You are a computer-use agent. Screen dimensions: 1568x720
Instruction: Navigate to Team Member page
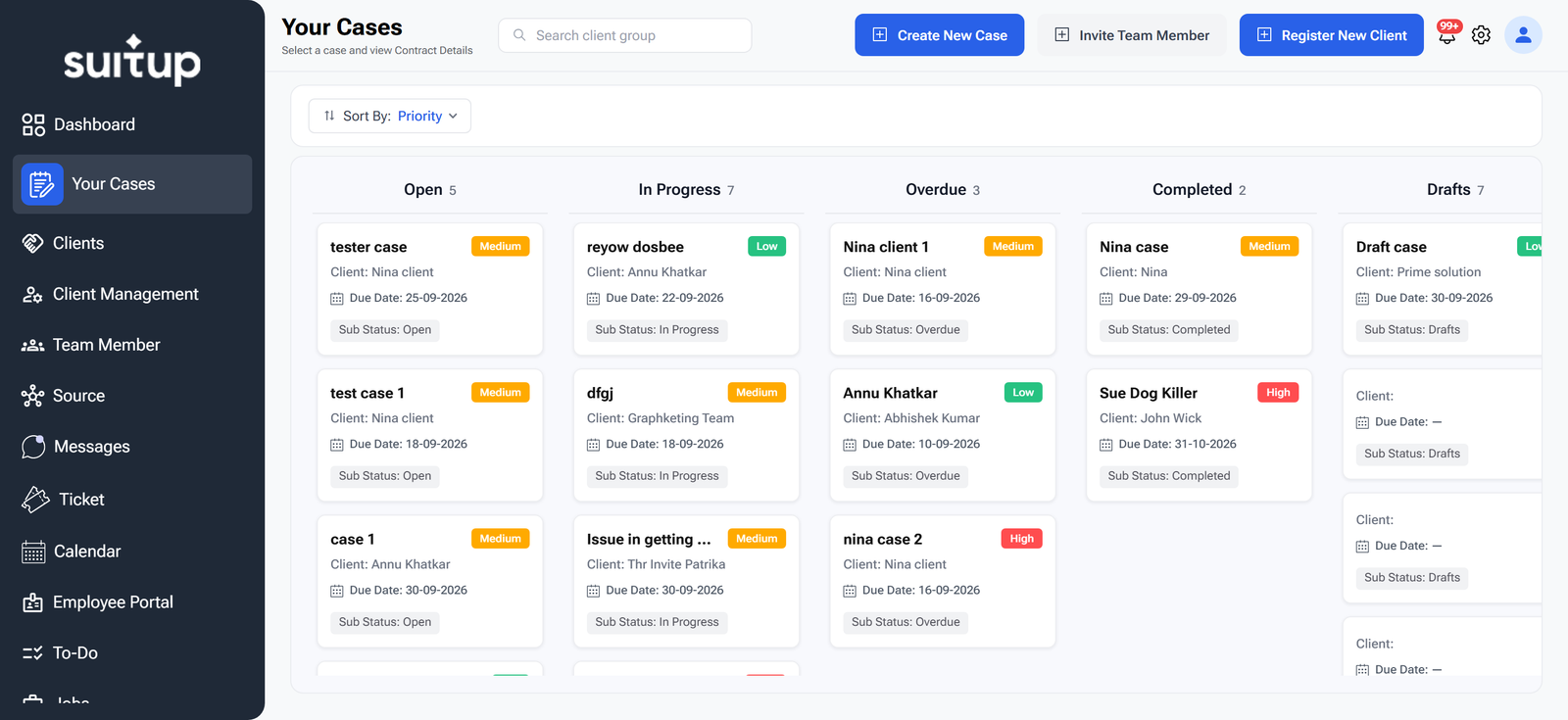132,345
